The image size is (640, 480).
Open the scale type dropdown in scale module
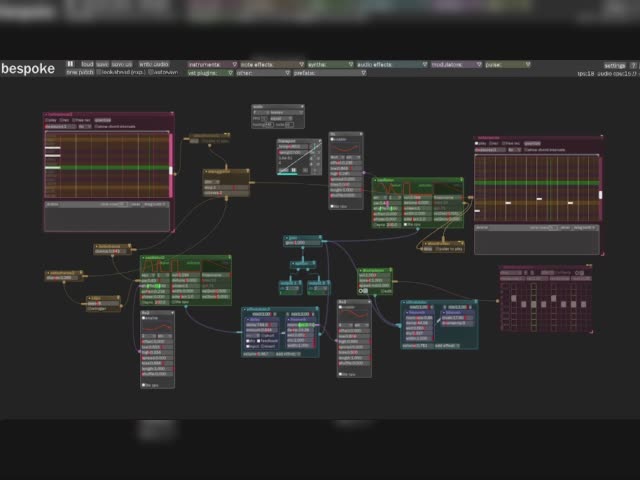[x=287, y=112]
